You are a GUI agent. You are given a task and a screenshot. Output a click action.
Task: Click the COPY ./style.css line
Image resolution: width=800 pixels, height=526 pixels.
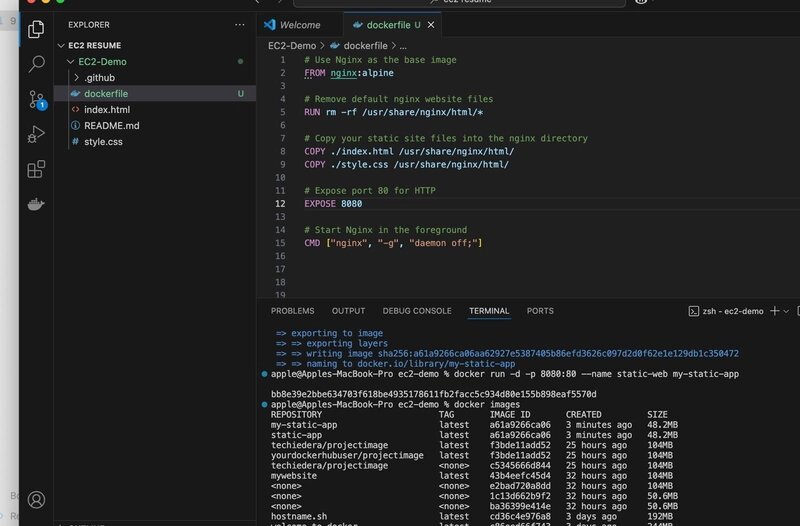pos(407,164)
